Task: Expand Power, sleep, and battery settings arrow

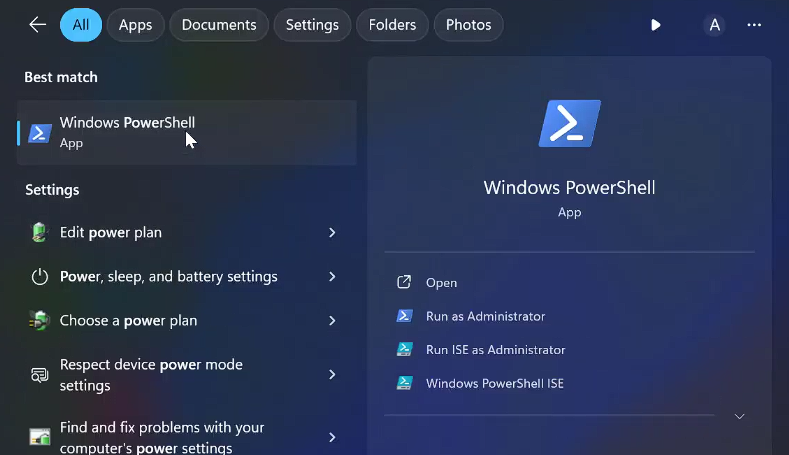Action: pos(332,277)
